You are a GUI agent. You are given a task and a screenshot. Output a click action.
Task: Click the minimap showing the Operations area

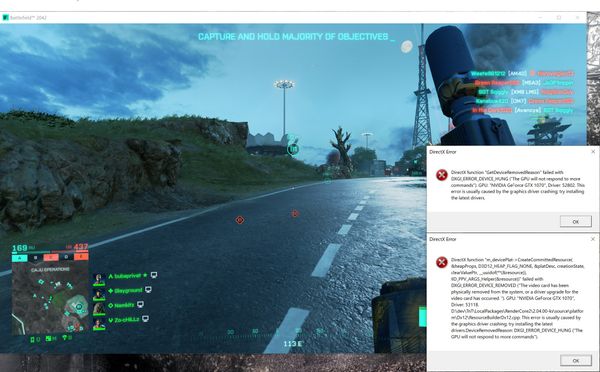(50, 299)
